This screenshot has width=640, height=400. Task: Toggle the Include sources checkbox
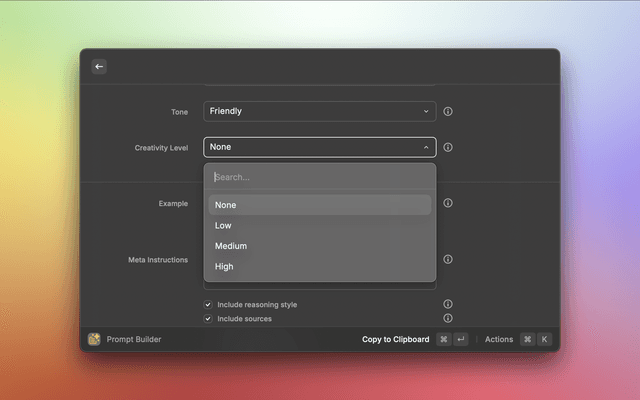[208, 318]
